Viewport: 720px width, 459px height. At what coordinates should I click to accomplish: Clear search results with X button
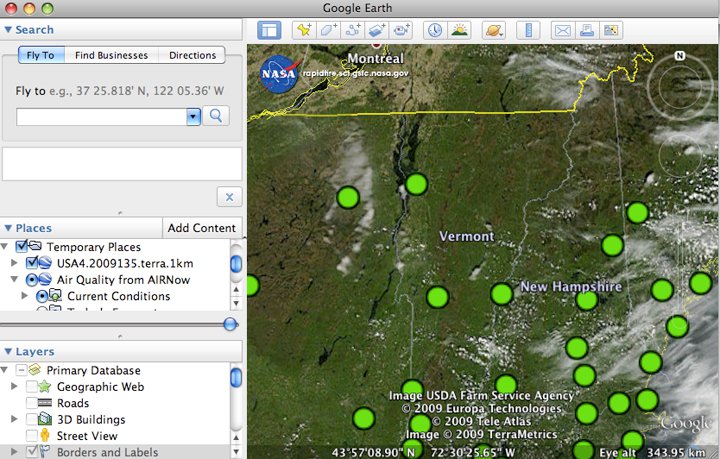(229, 197)
